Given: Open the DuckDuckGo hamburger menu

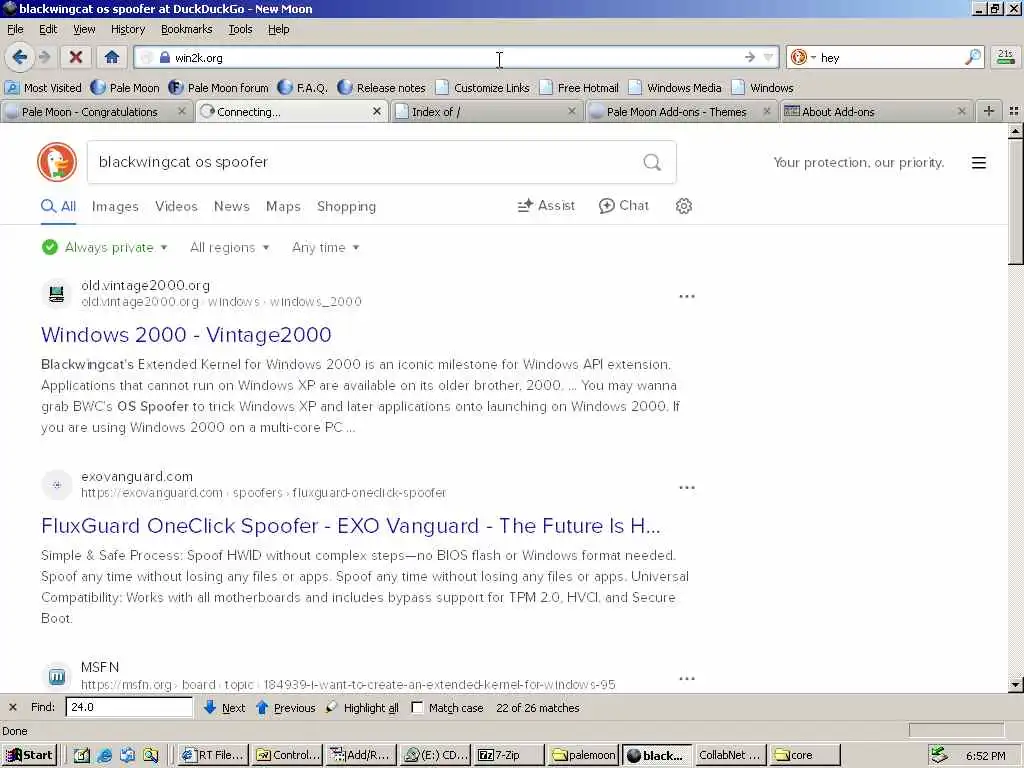Looking at the screenshot, I should 978,163.
